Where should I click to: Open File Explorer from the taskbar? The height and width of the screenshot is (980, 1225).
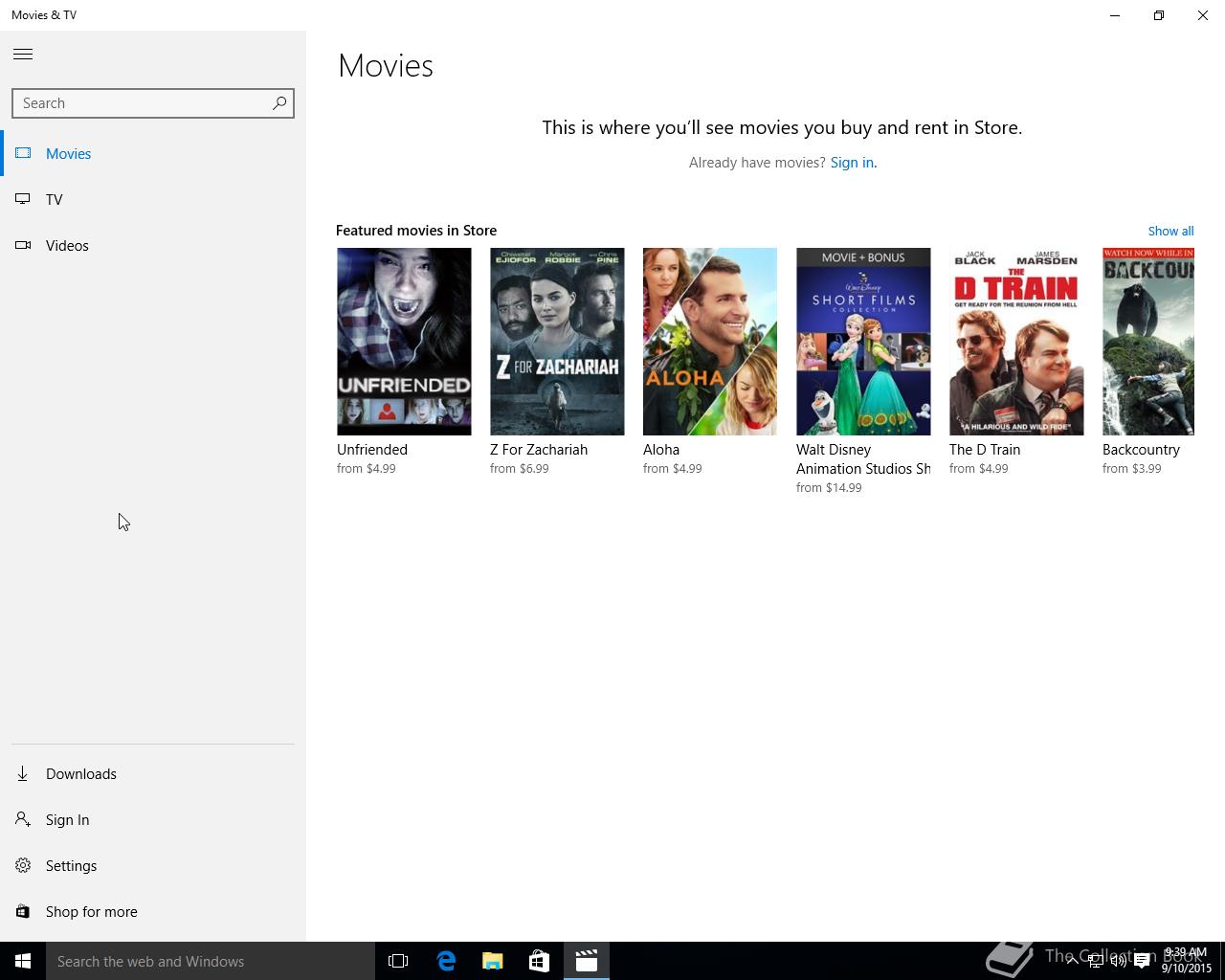pos(493,961)
